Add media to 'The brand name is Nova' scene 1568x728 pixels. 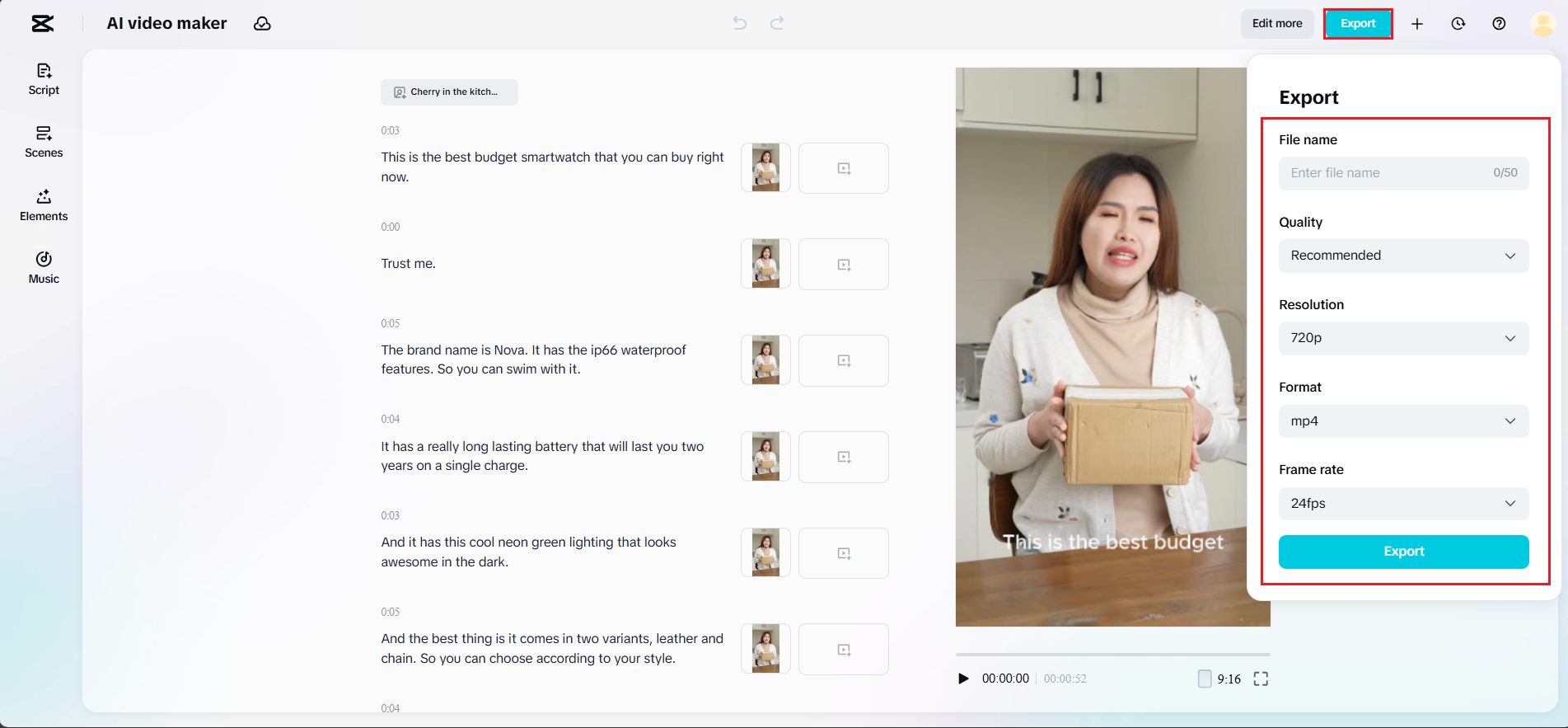tap(844, 360)
